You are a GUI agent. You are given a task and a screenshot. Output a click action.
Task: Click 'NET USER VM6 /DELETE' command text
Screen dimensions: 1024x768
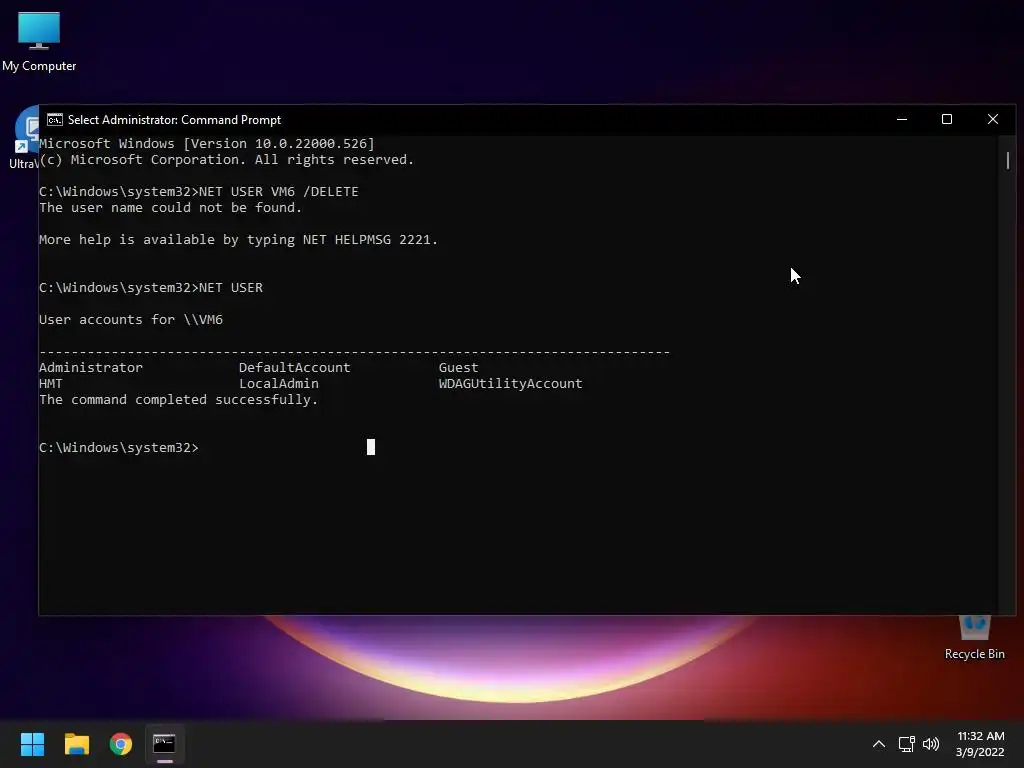[279, 192]
